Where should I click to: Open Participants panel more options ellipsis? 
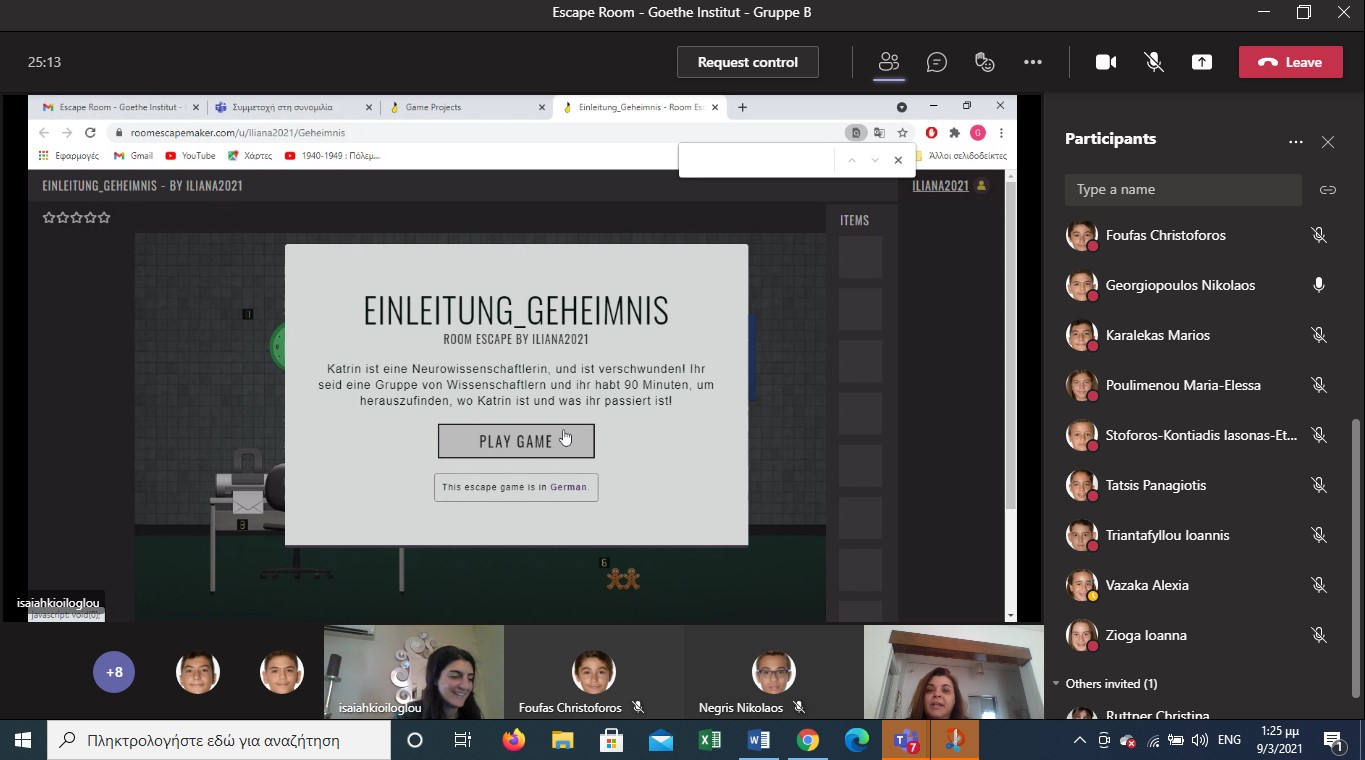[x=1295, y=142]
